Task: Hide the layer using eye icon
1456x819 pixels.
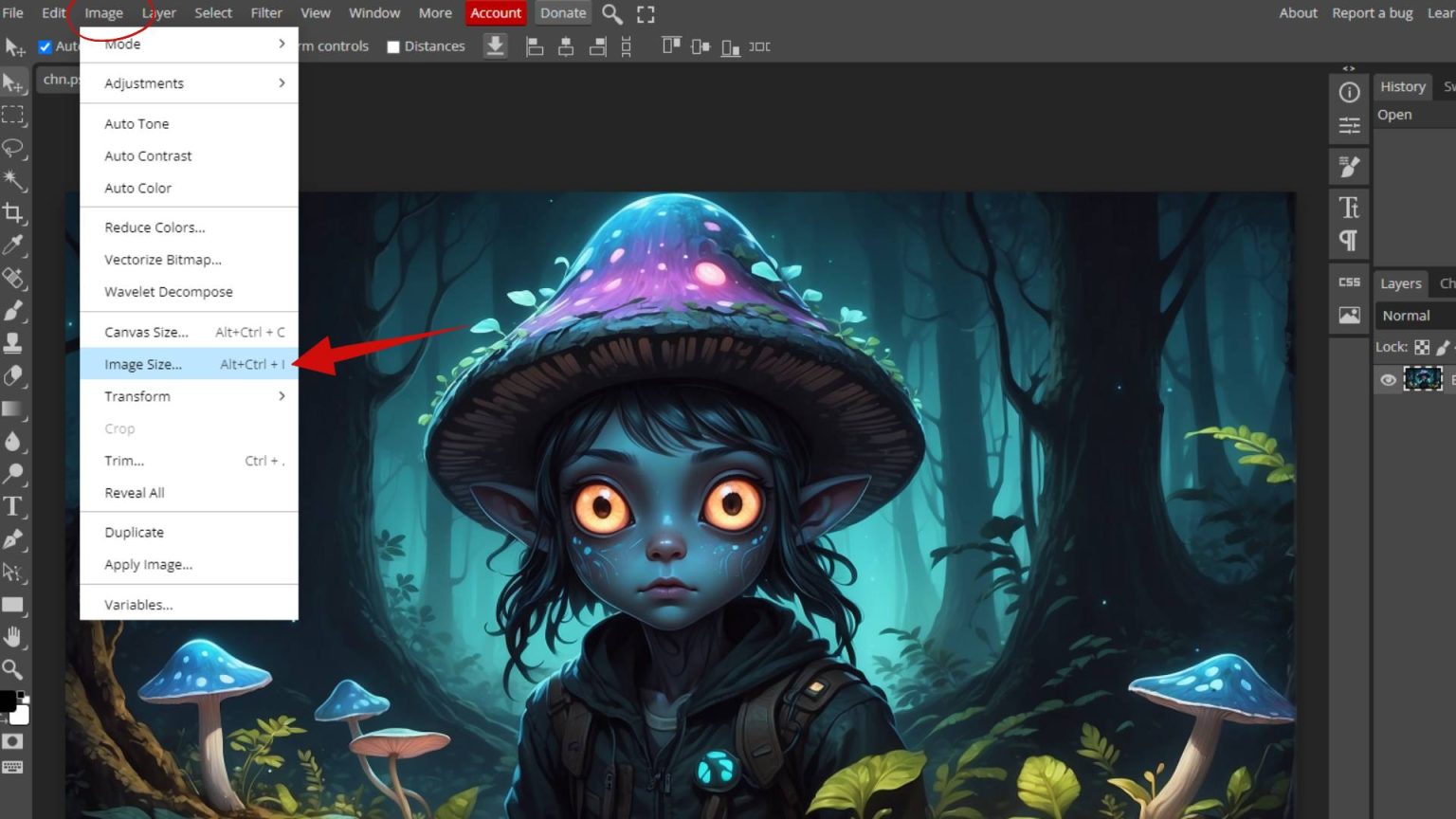Action: tap(1388, 380)
